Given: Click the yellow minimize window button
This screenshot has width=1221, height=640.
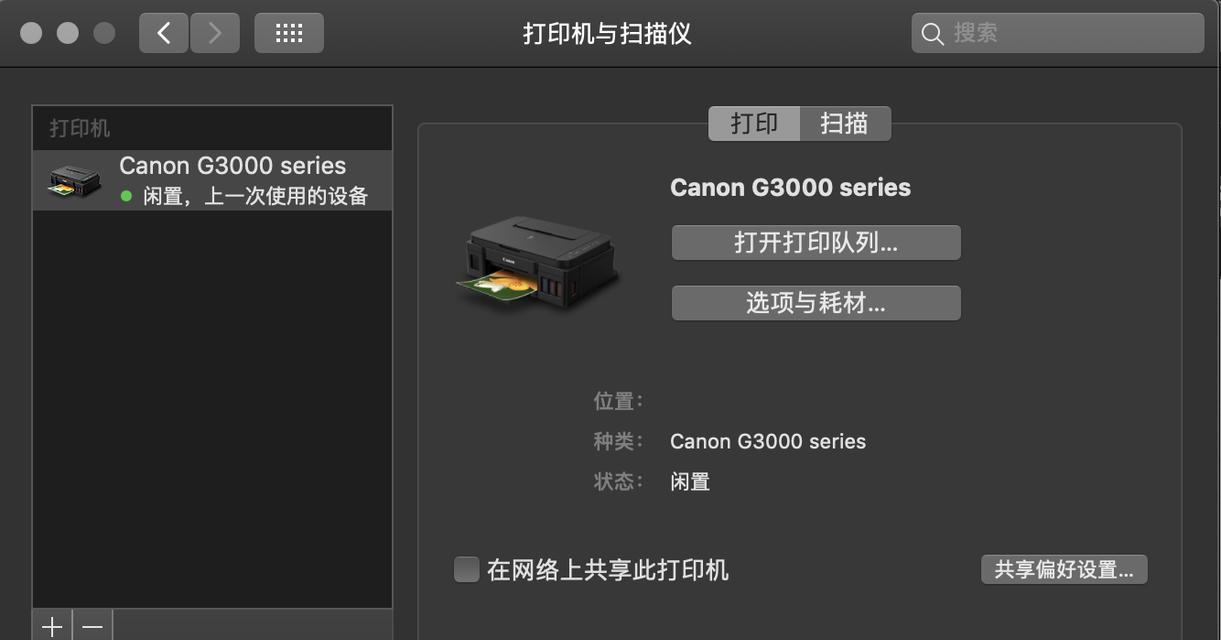Looking at the screenshot, I should pyautogui.click(x=68, y=33).
